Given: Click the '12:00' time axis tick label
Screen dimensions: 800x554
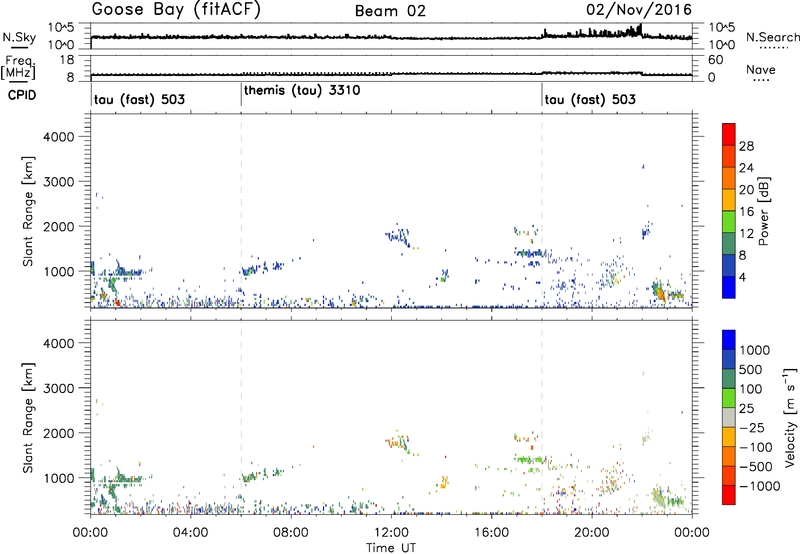Looking at the screenshot, I should 391,533.
